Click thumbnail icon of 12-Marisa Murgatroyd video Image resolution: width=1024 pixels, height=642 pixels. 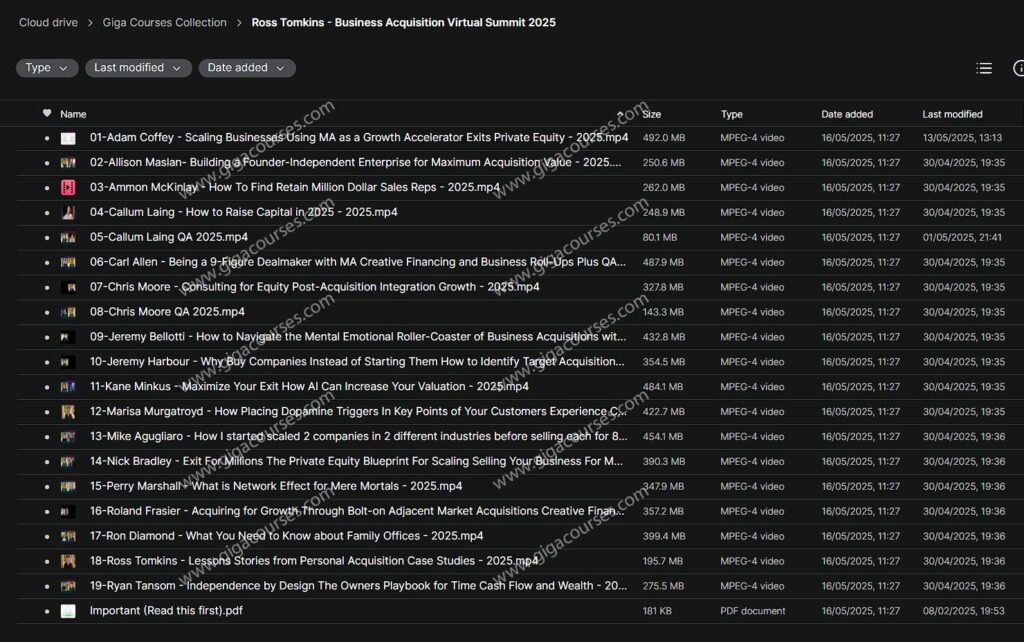pyautogui.click(x=68, y=412)
